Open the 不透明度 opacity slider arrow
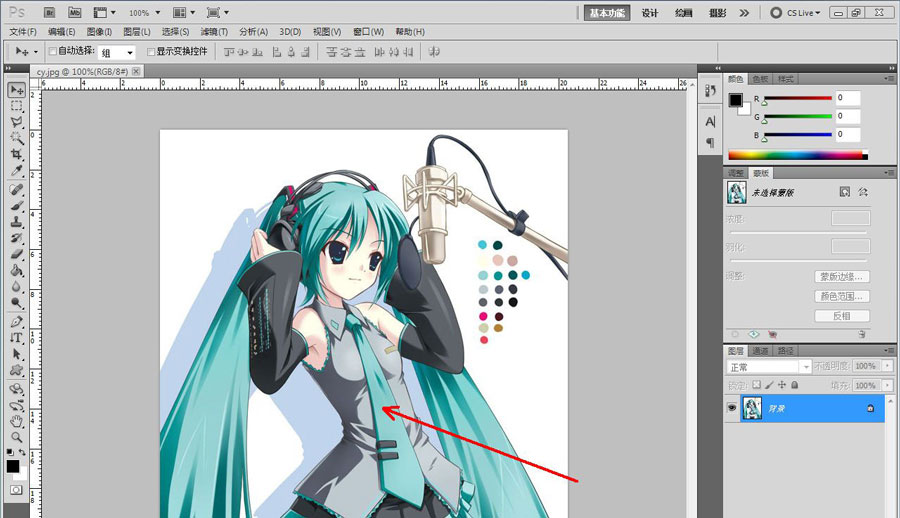 coord(887,366)
